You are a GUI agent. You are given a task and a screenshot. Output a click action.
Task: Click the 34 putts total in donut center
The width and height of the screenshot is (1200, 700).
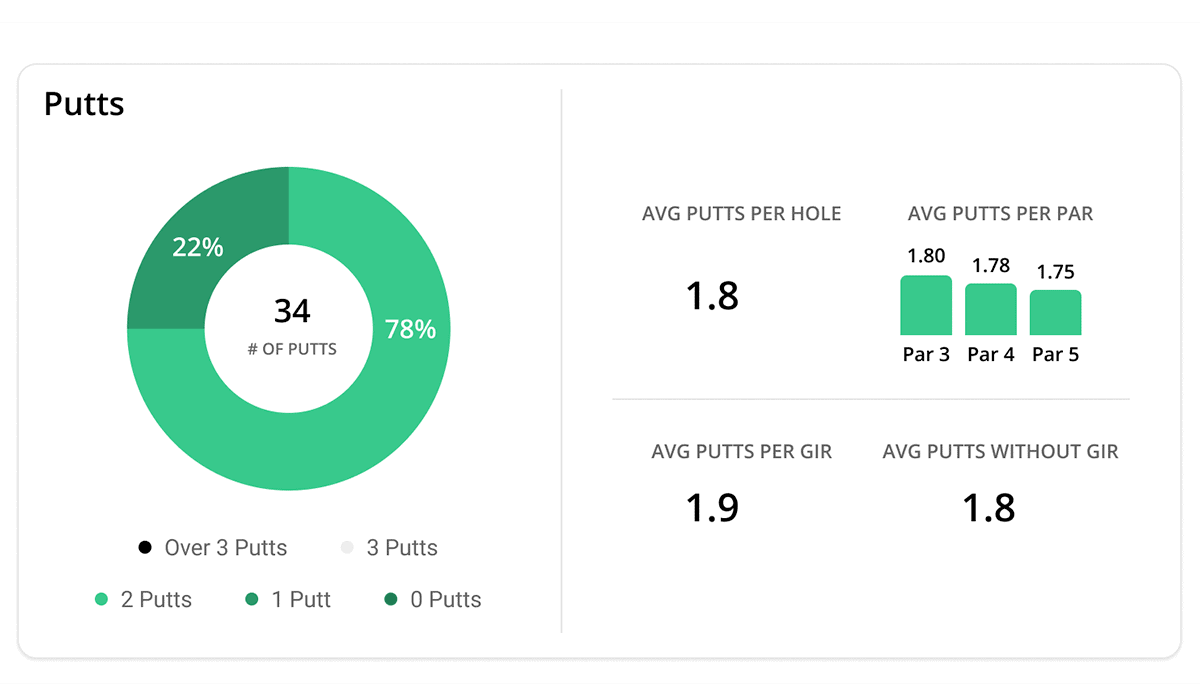pyautogui.click(x=292, y=312)
